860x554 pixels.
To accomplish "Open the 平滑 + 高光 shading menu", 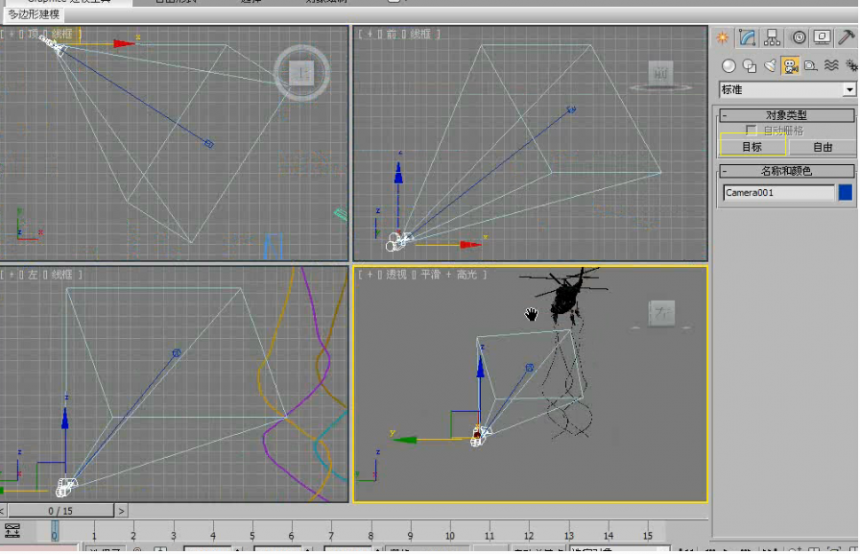I will pyautogui.click(x=449, y=274).
